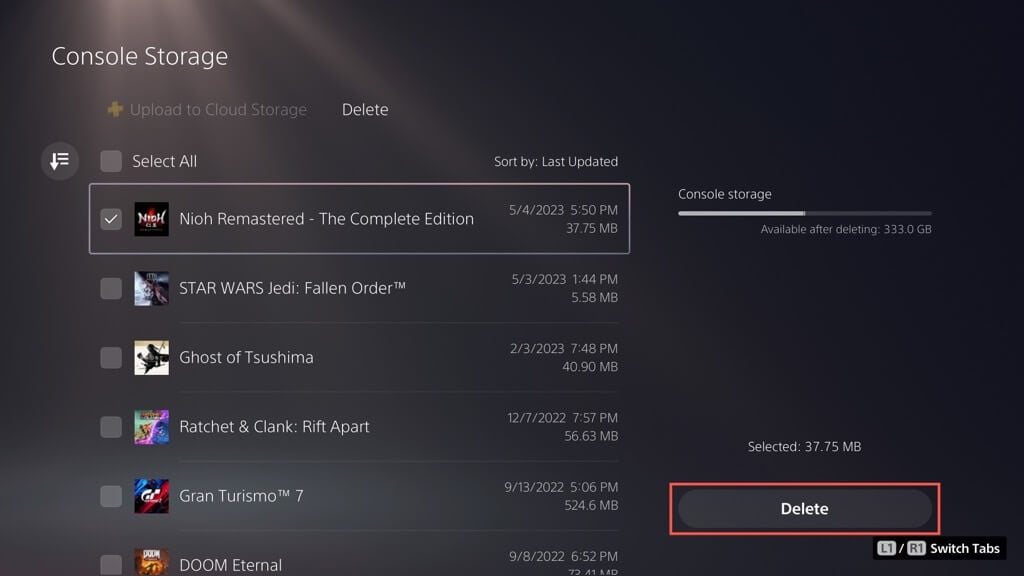Click the Nioh Remastered game thumbnail
The image size is (1024, 576).
[x=151, y=219]
